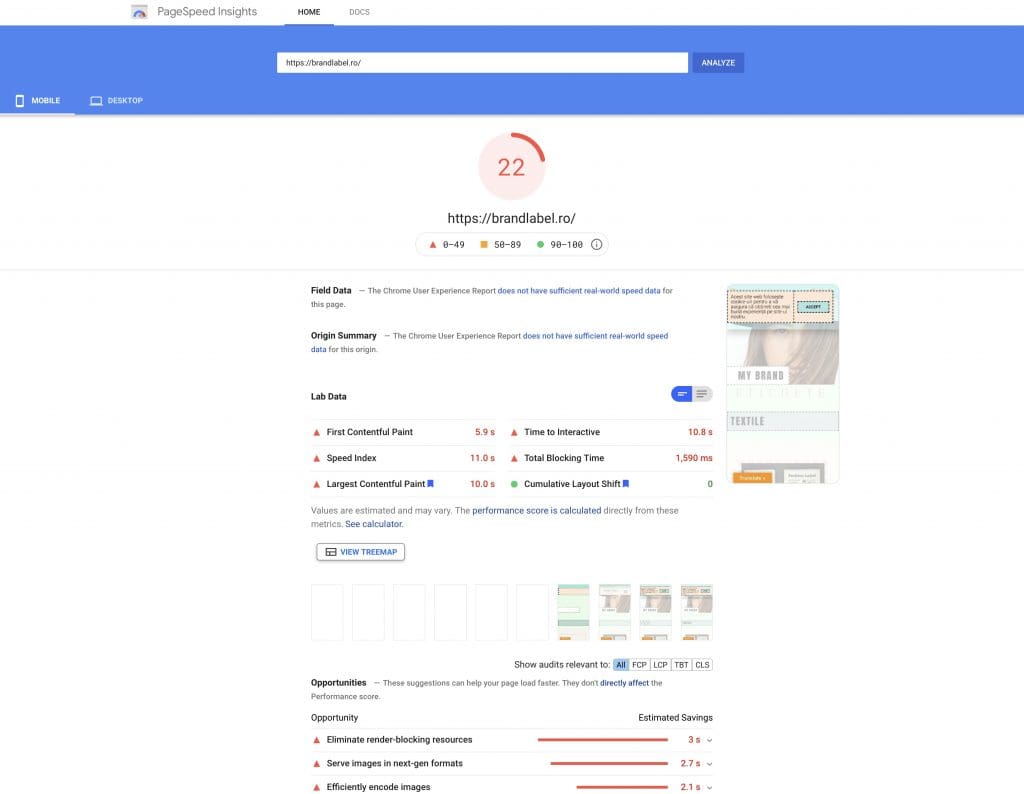Switch Lab Data to expanded list view
Image resolution: width=1024 pixels, height=794 pixels.
coord(703,395)
